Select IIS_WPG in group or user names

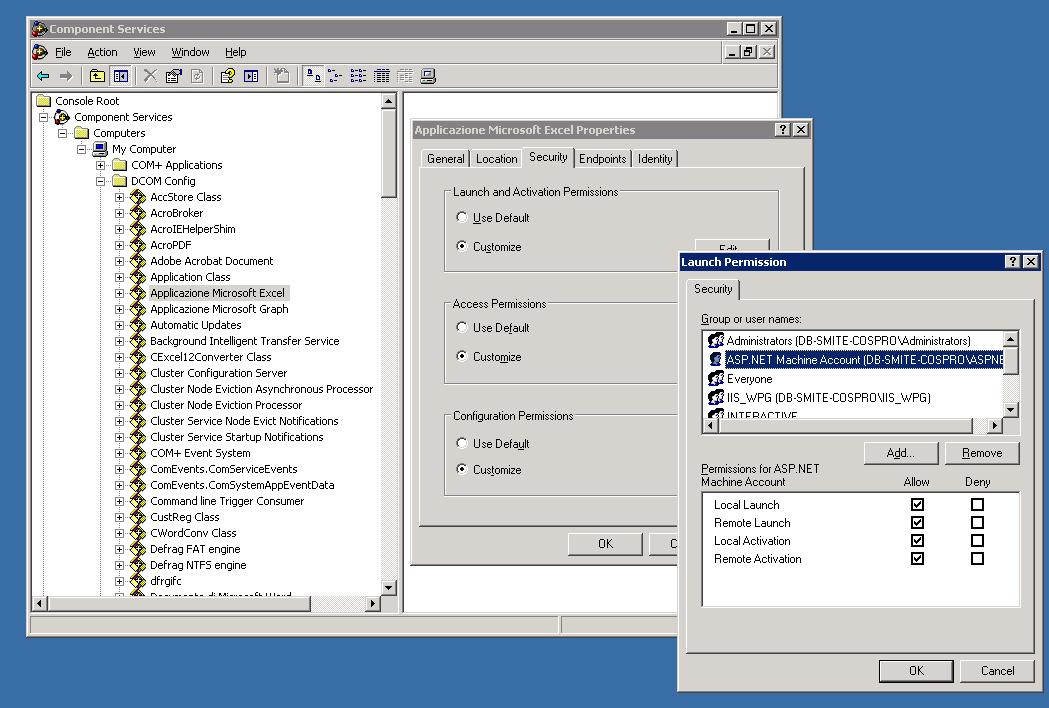[x=828, y=397]
